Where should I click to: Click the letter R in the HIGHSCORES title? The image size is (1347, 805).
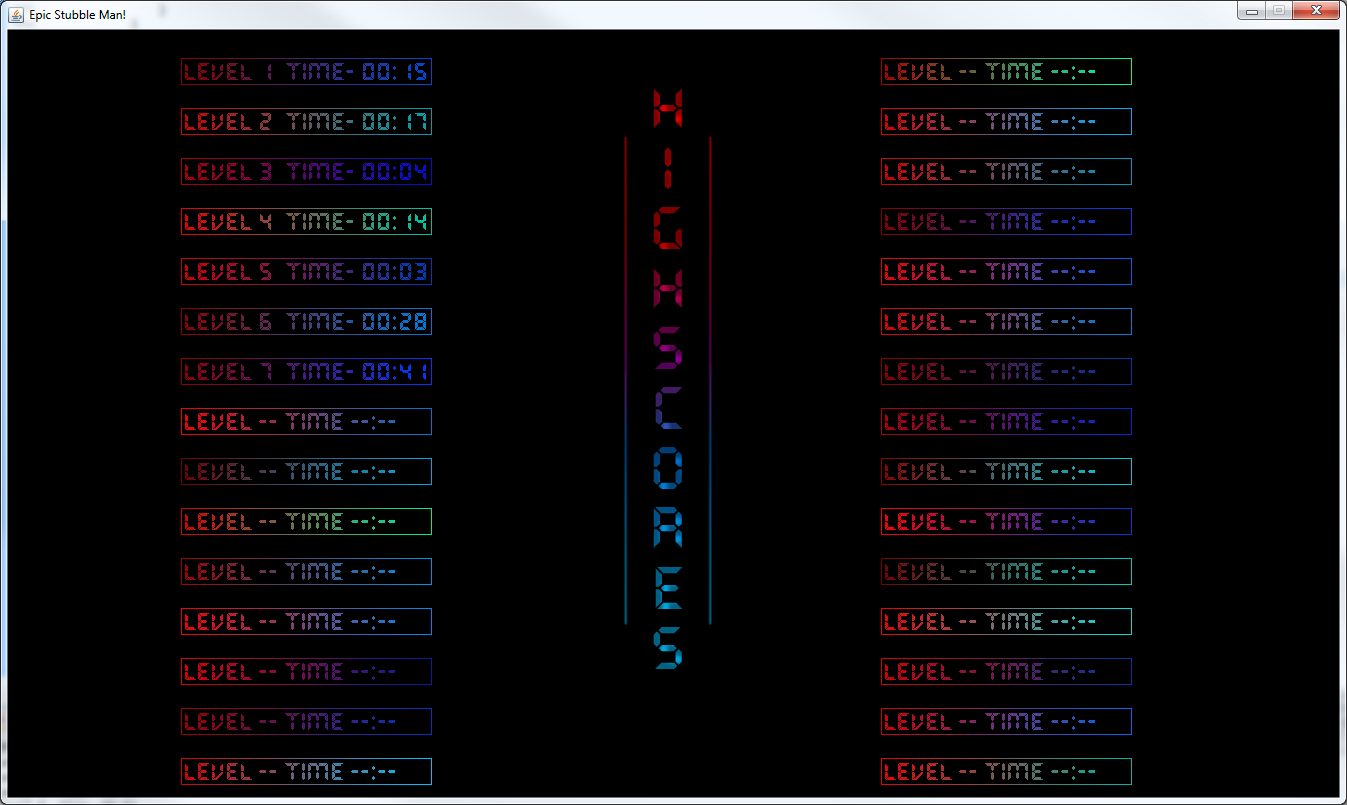tap(667, 527)
